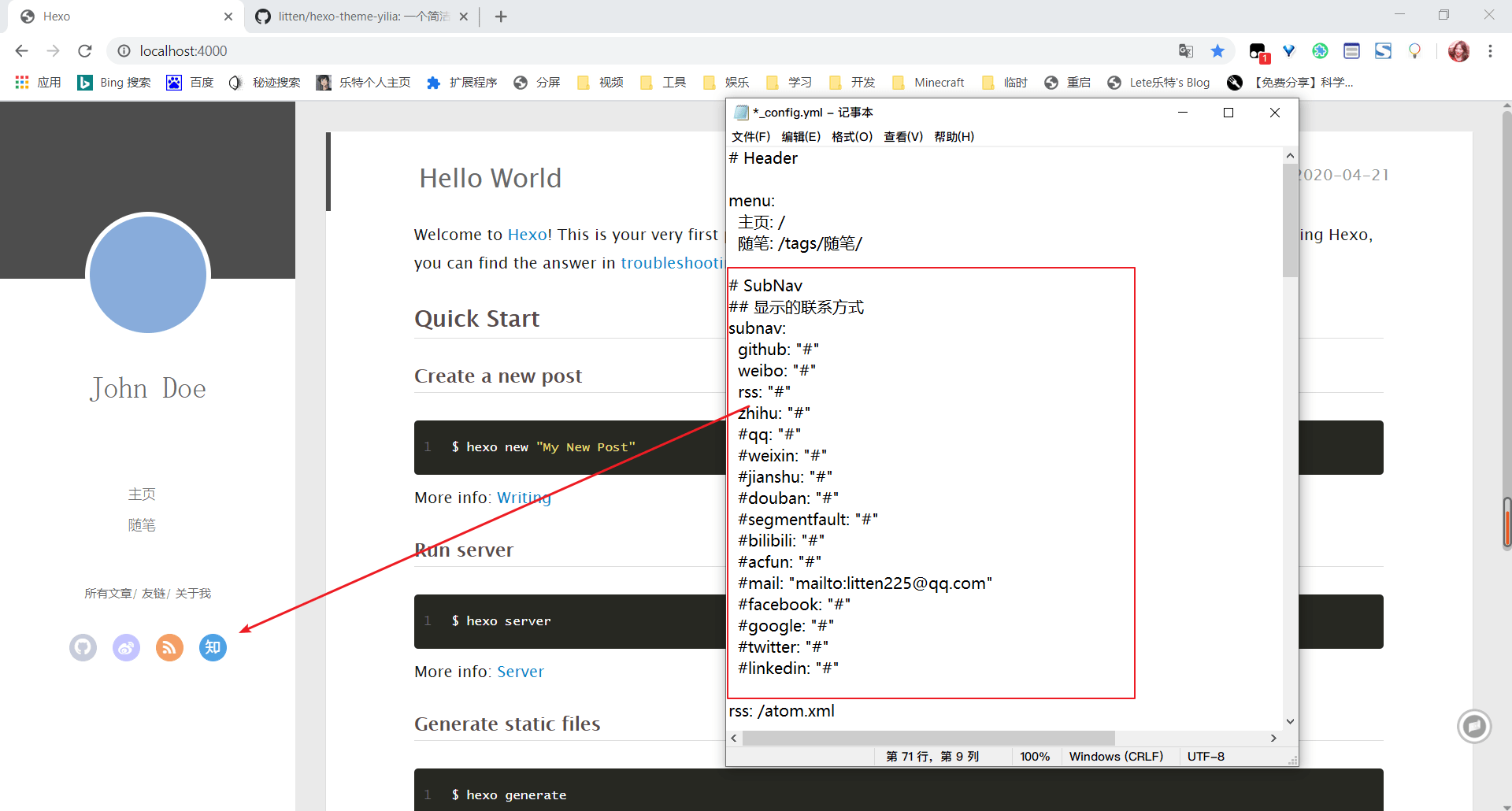Click the translate page icon in address bar

tap(1186, 51)
